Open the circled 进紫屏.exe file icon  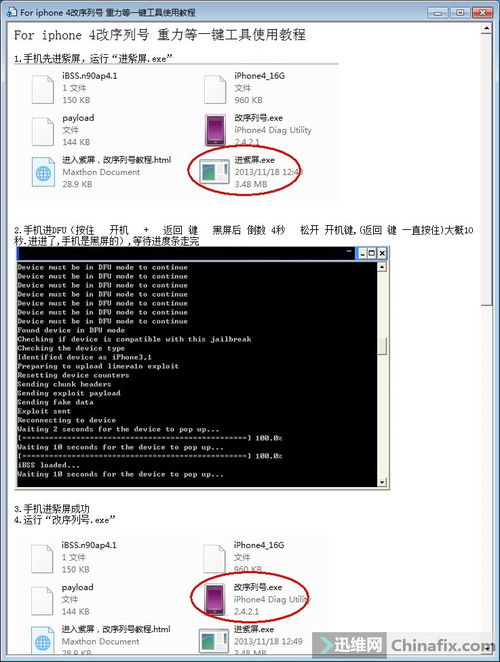click(214, 172)
